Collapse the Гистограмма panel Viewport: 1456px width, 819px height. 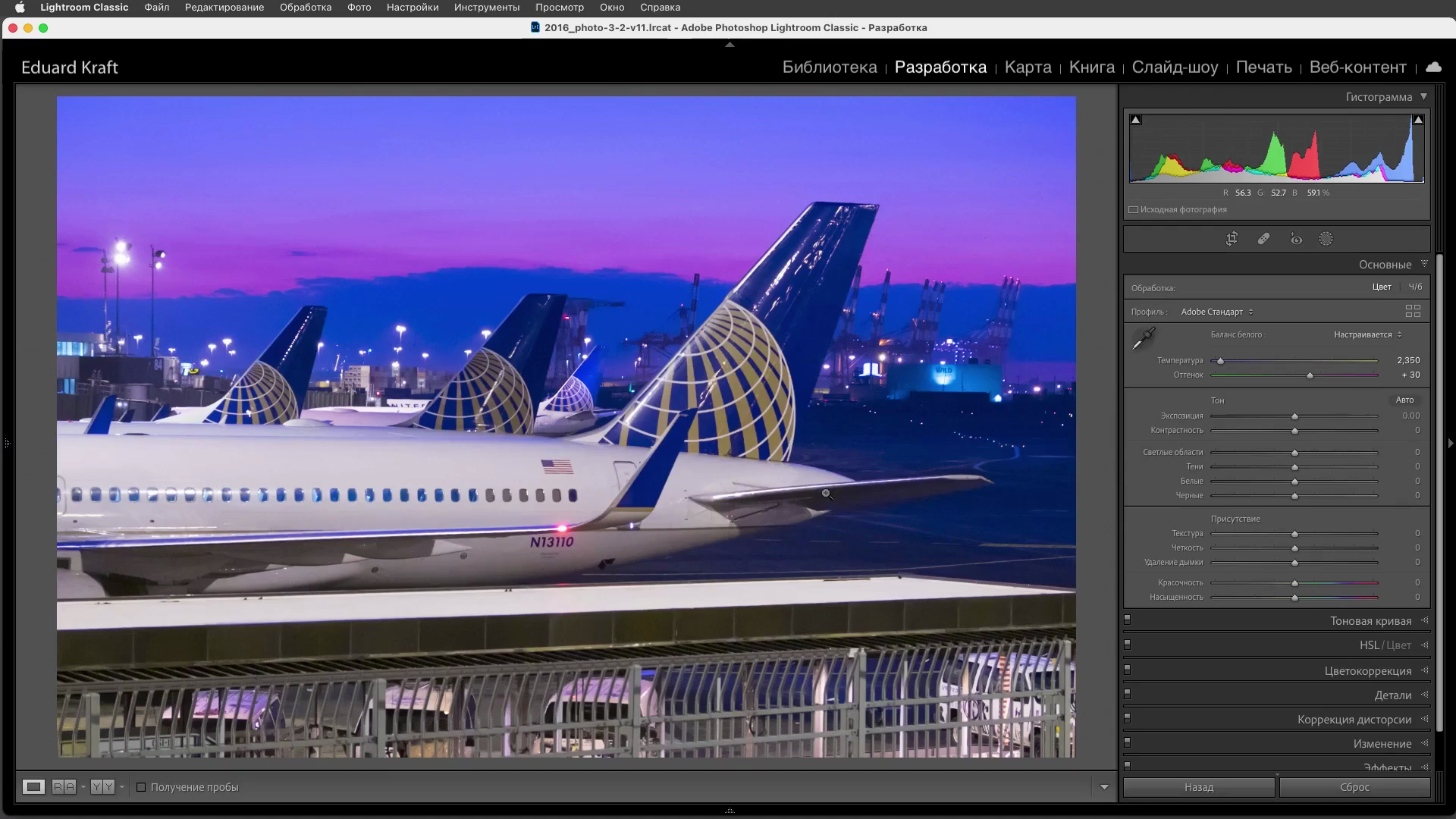[1423, 97]
